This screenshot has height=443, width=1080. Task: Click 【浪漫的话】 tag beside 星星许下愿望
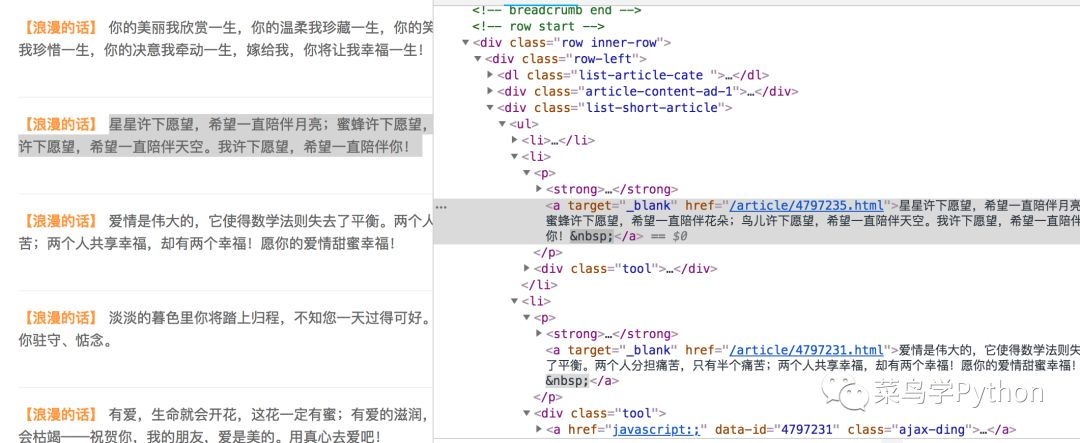click(59, 125)
